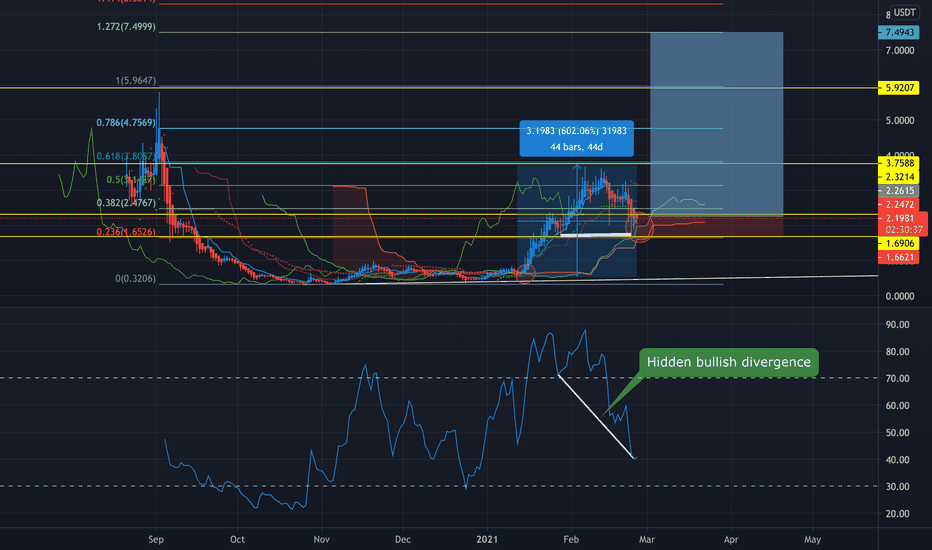Image resolution: width=932 pixels, height=550 pixels.
Task: Click the 30.00 RSI axis value
Action: [898, 486]
